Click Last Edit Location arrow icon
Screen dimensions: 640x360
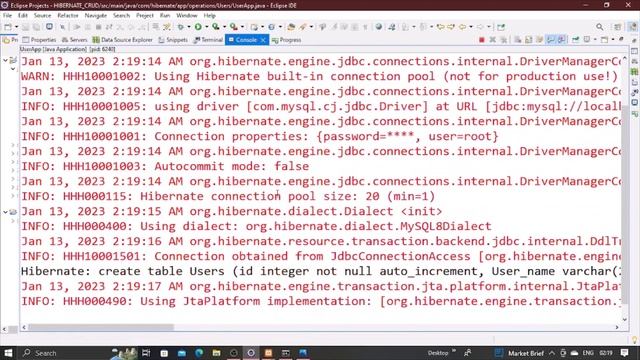click(440, 27)
